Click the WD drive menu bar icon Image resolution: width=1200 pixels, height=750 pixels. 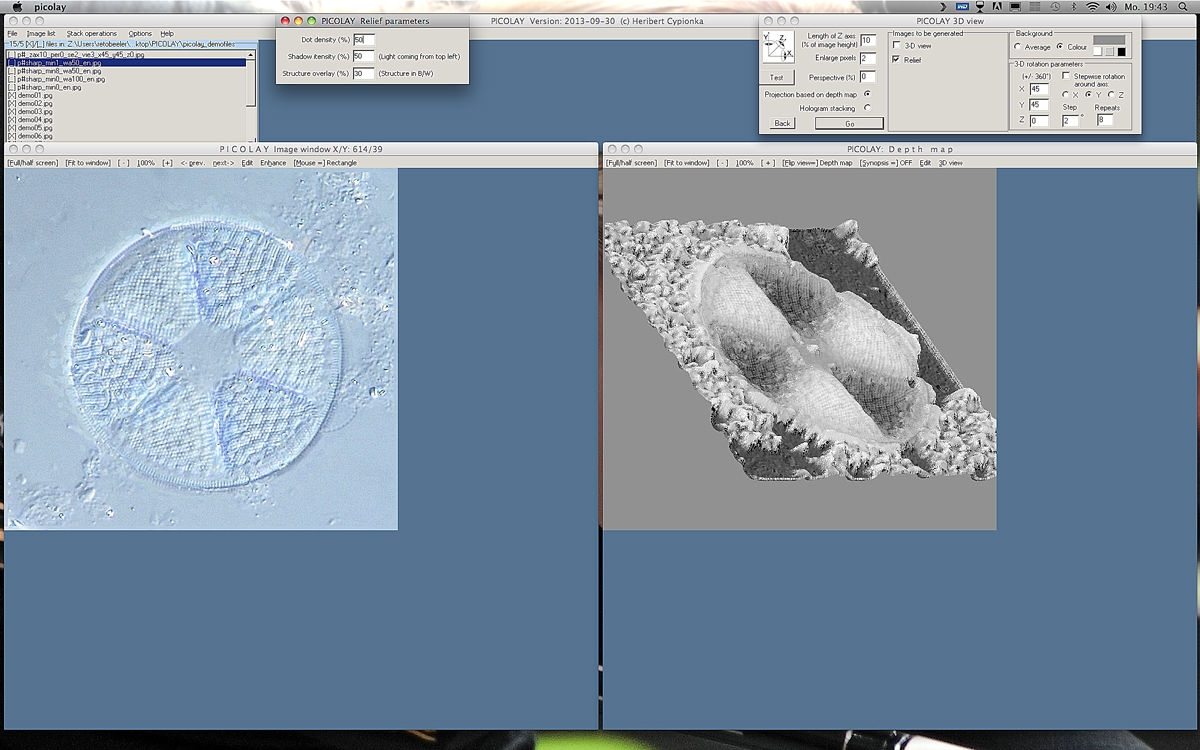(961, 7)
